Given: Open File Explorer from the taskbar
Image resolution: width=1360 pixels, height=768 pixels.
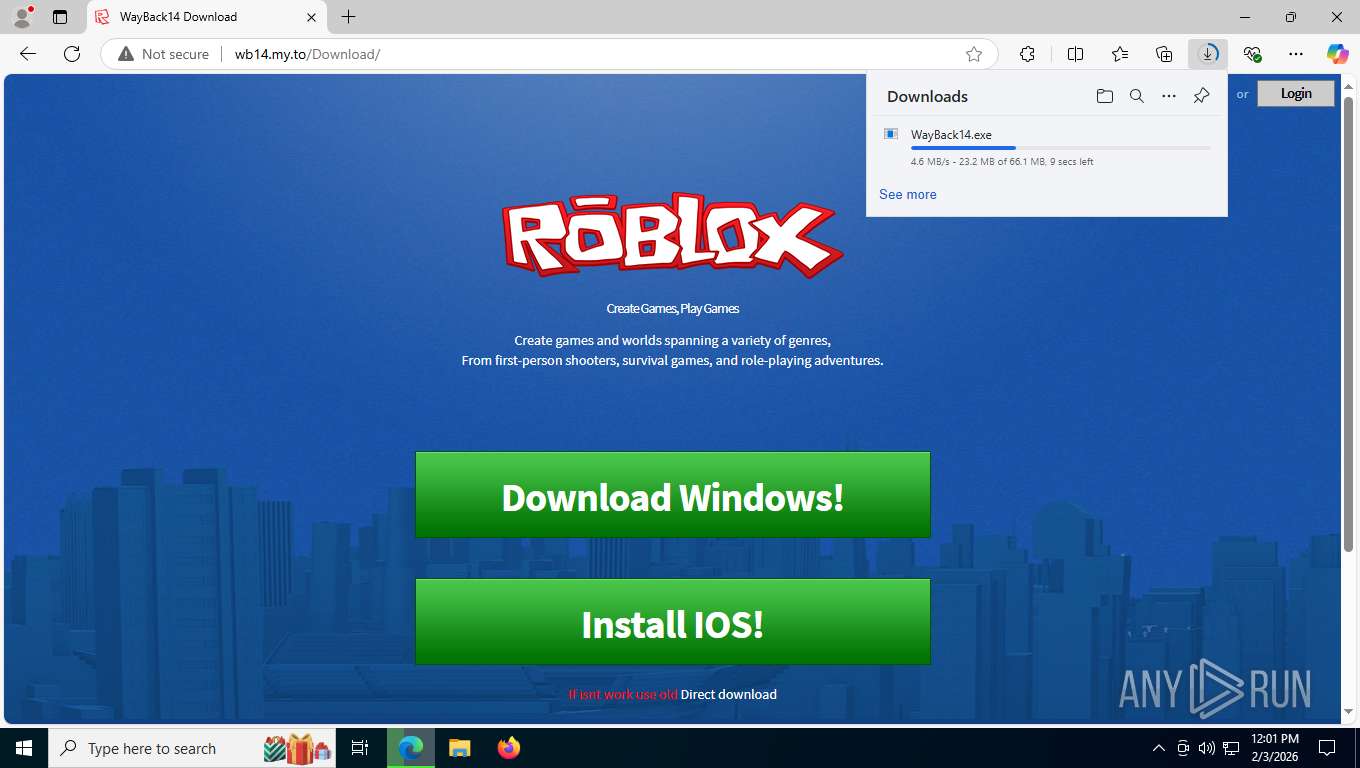Looking at the screenshot, I should pos(460,748).
